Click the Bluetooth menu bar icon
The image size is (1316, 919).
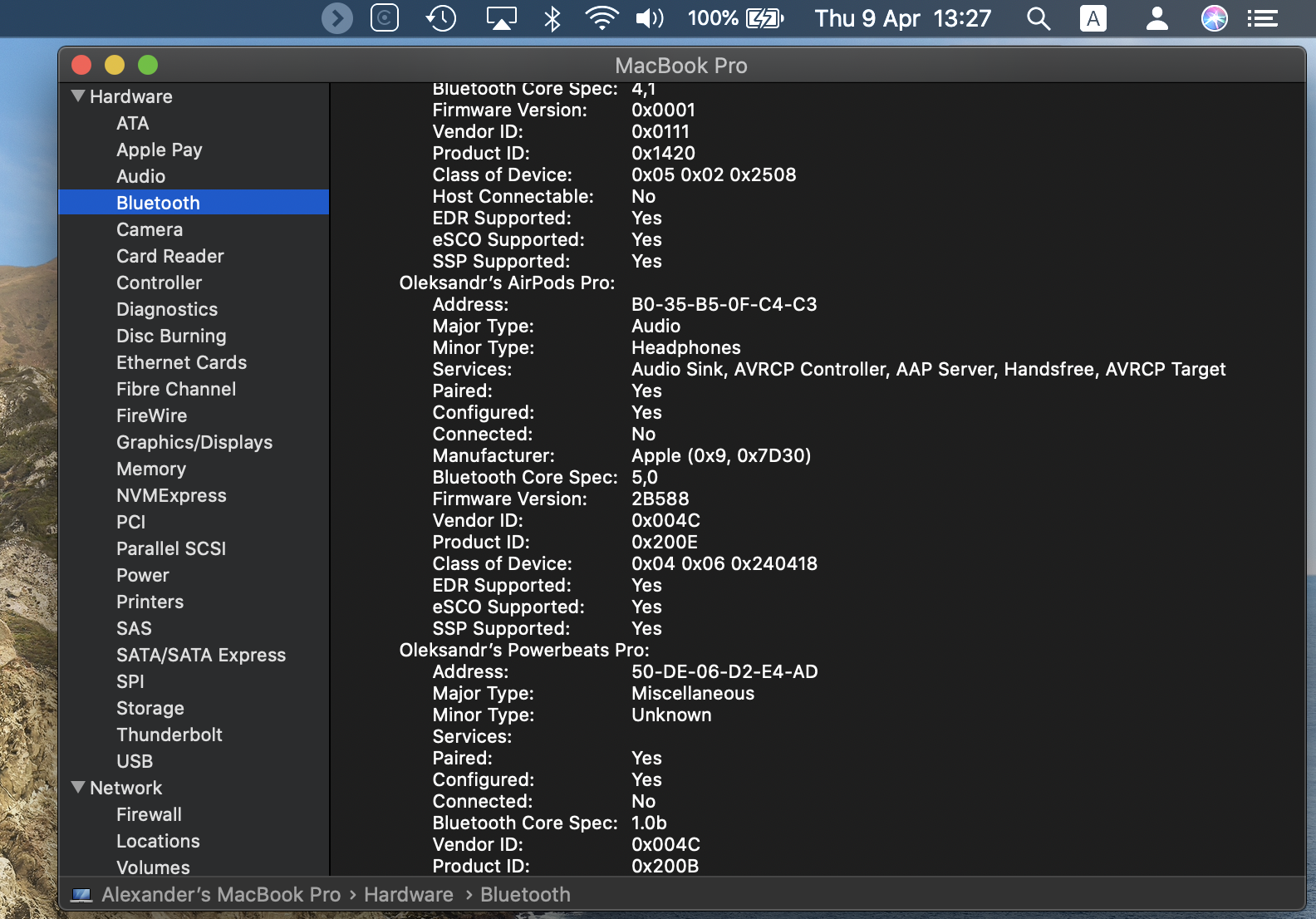click(x=552, y=18)
